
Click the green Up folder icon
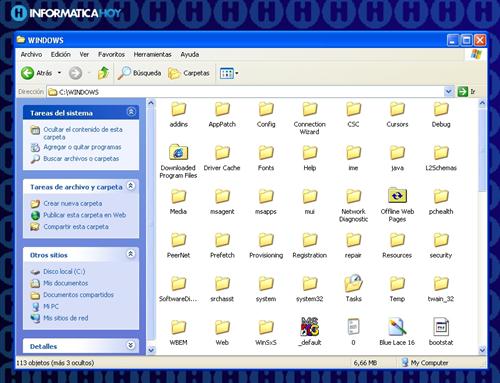(x=103, y=73)
